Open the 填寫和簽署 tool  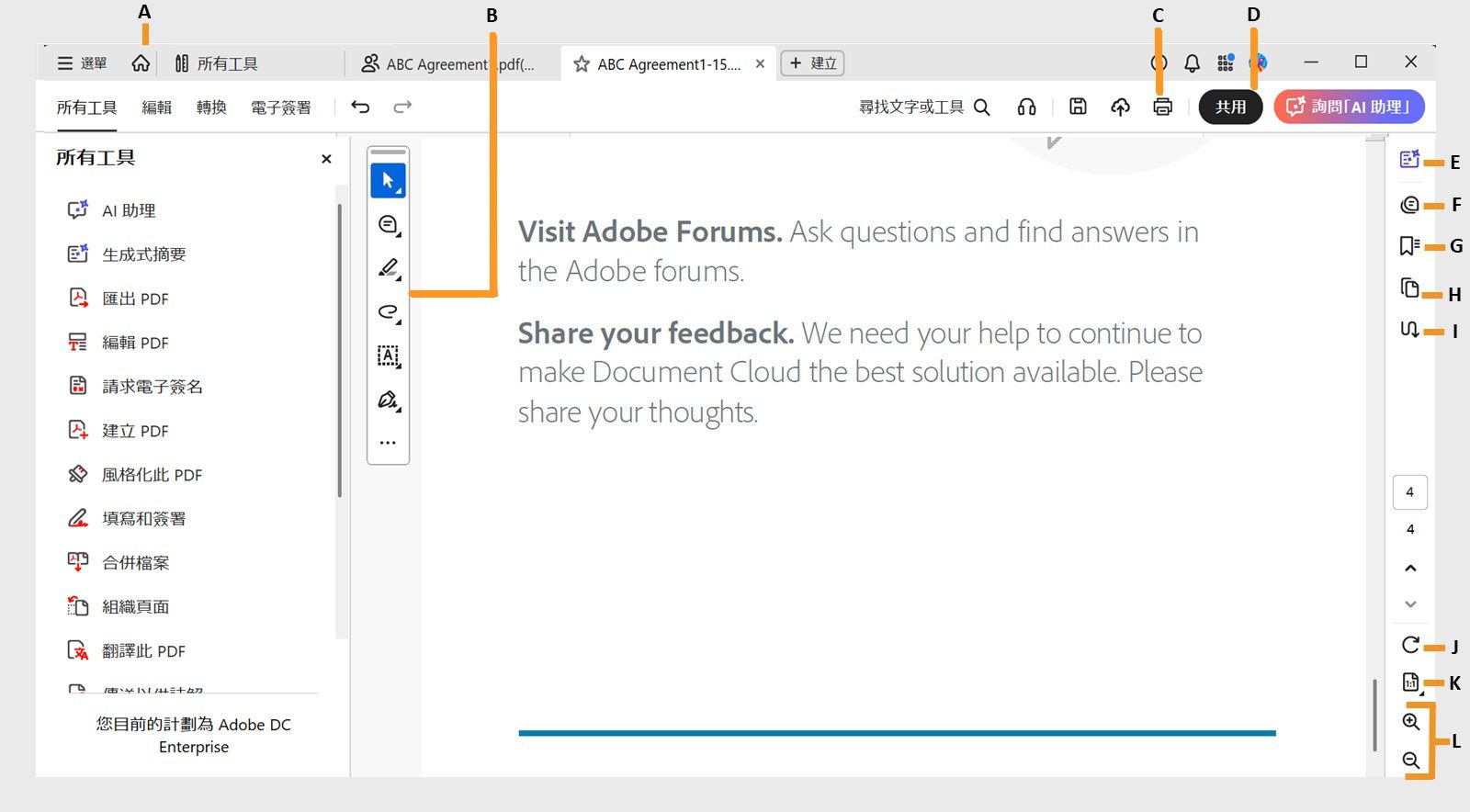click(127, 519)
